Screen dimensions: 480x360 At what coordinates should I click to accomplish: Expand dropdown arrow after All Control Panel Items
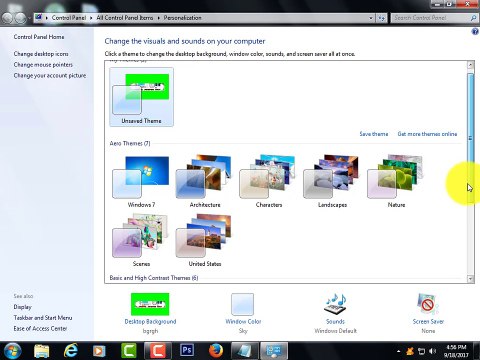tap(158, 18)
